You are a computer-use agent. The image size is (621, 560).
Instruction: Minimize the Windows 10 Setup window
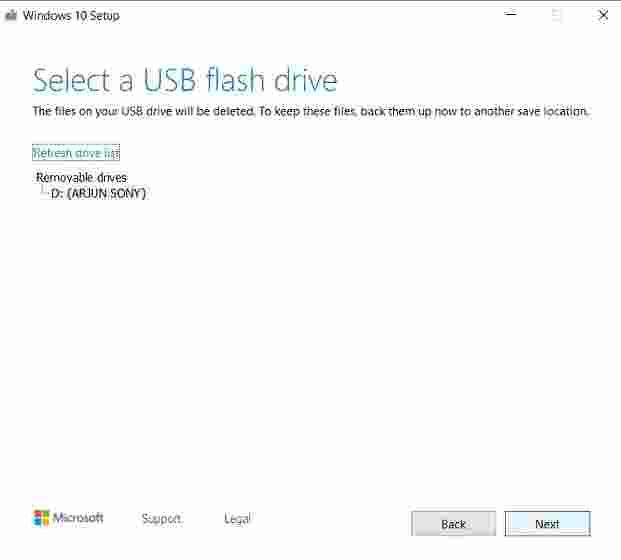click(511, 14)
